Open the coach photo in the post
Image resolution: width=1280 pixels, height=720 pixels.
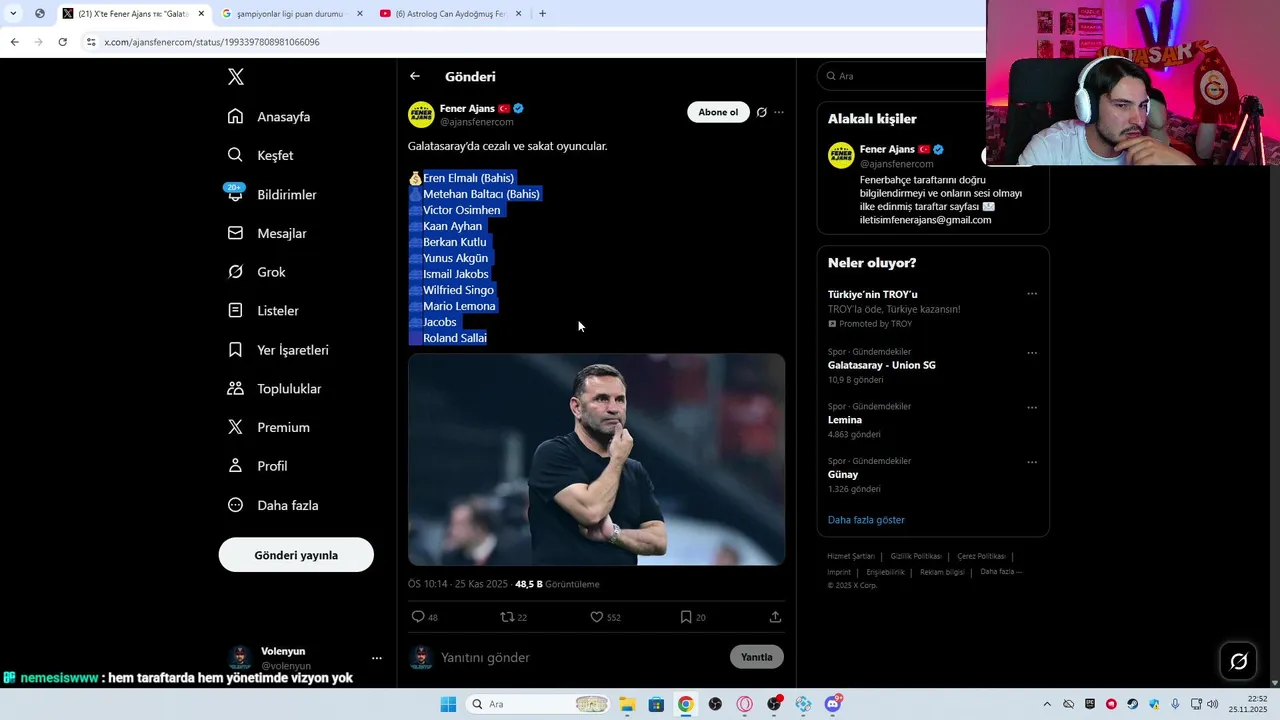596,459
